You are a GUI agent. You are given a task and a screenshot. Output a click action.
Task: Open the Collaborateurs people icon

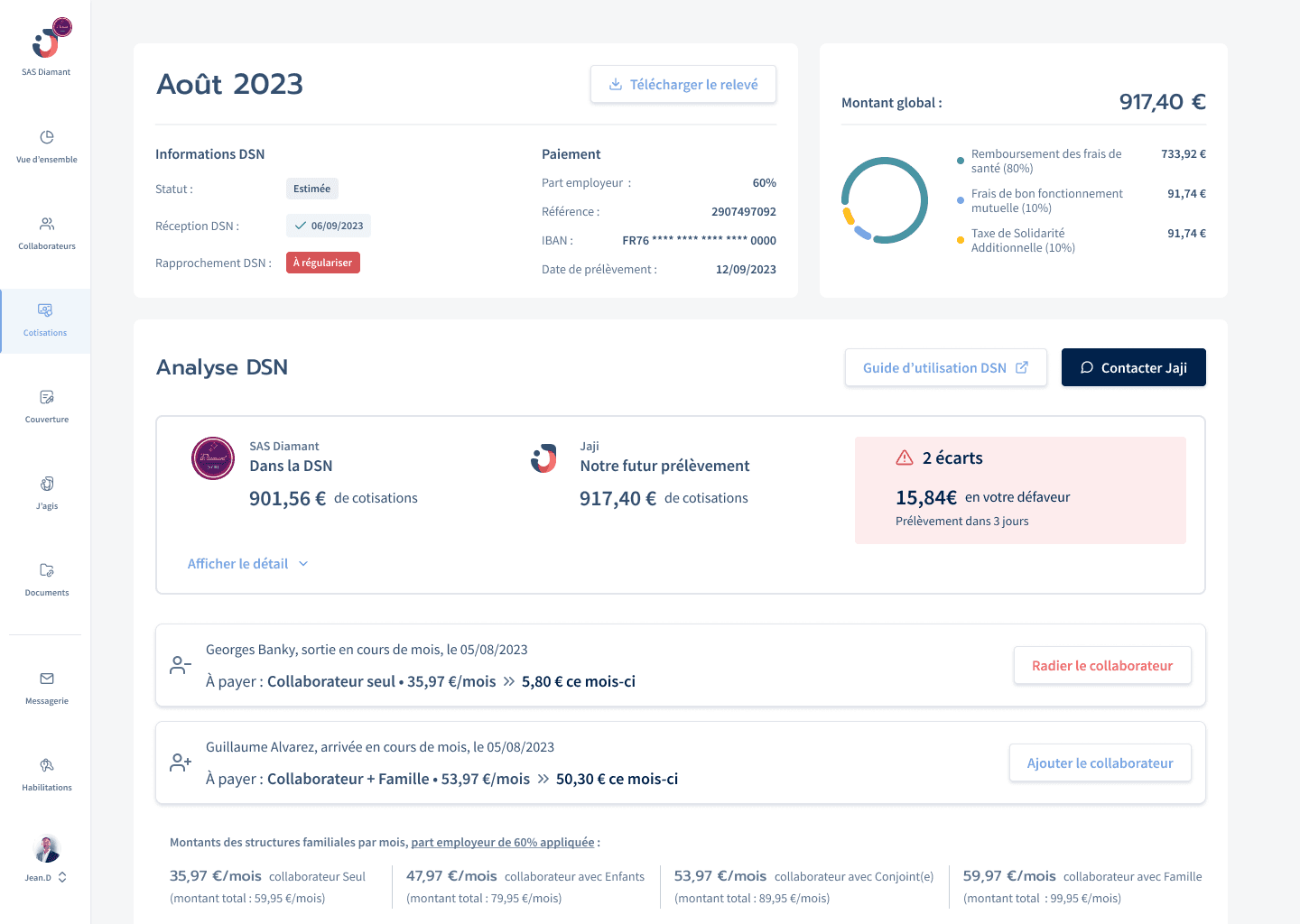pos(47,224)
